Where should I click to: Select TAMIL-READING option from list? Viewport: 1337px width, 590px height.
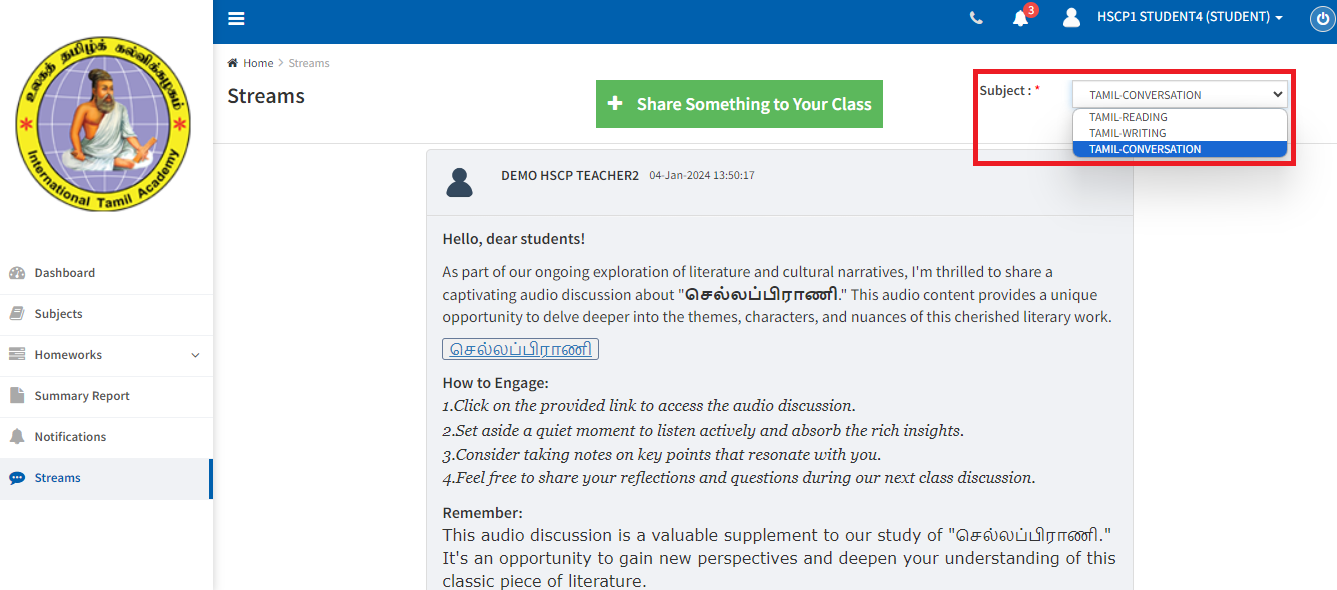point(1128,117)
